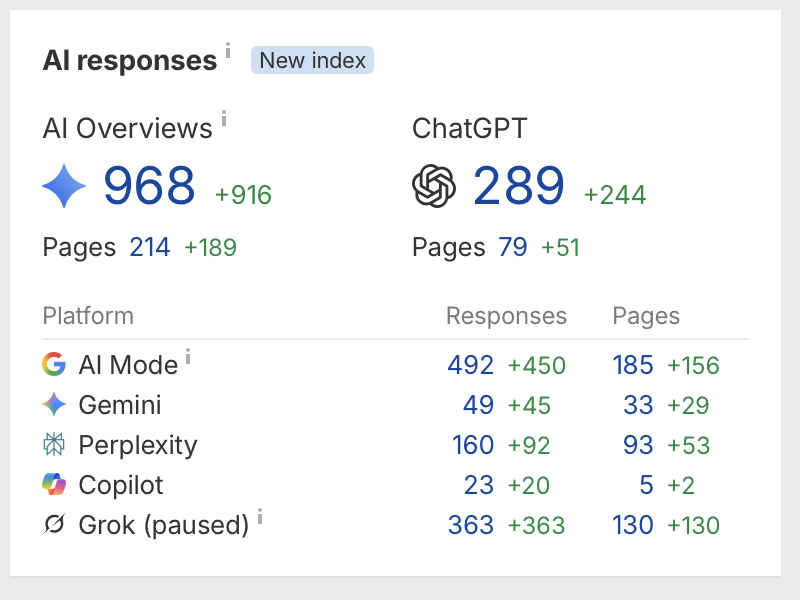Click the AI responses heading

pyautogui.click(x=130, y=61)
